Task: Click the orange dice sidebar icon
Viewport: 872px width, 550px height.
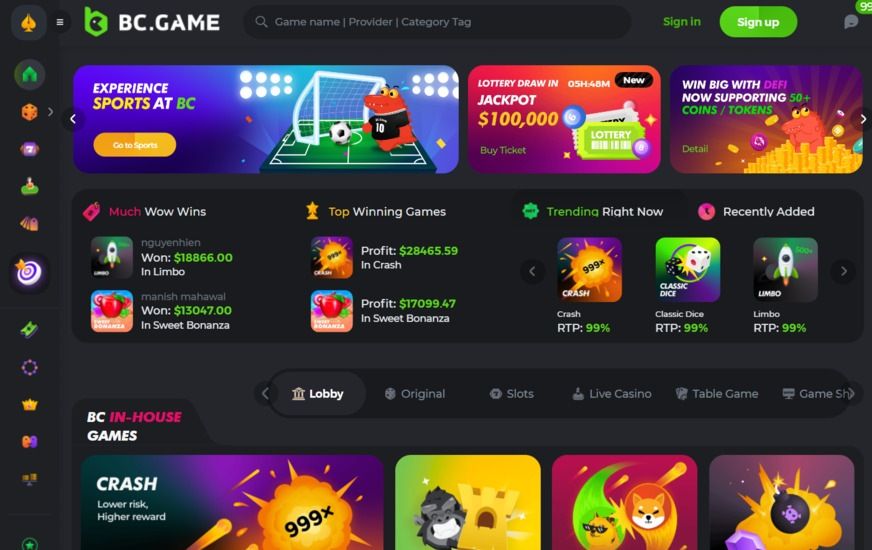Action: coord(29,112)
